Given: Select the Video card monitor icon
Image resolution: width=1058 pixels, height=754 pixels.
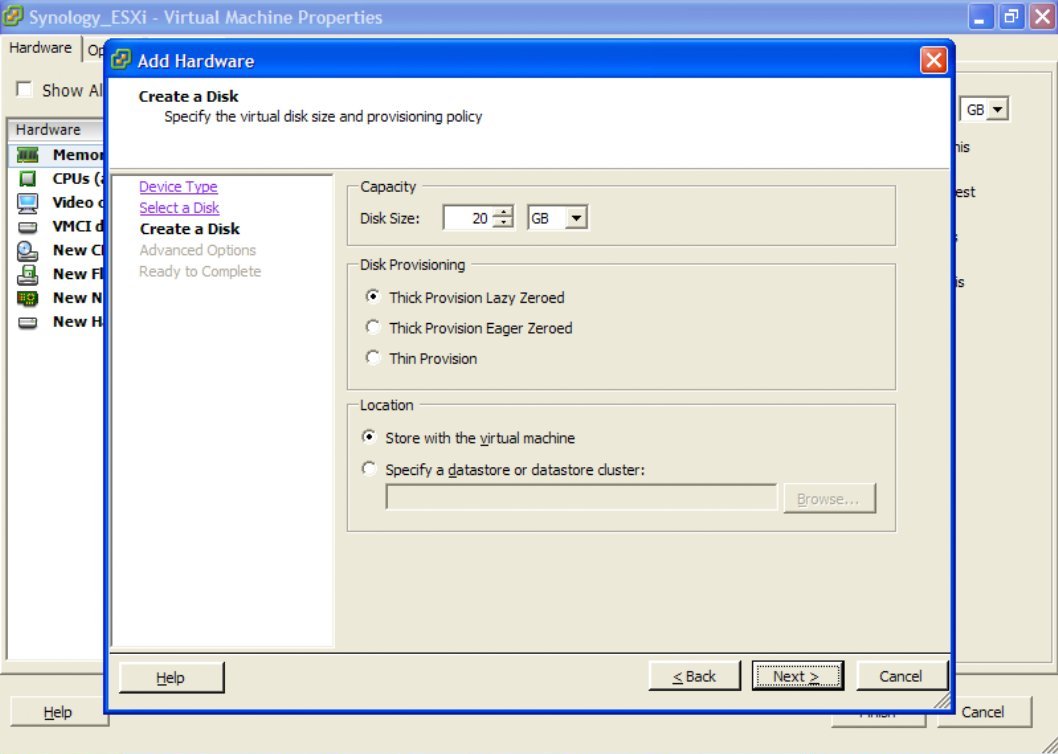Looking at the screenshot, I should coord(28,203).
